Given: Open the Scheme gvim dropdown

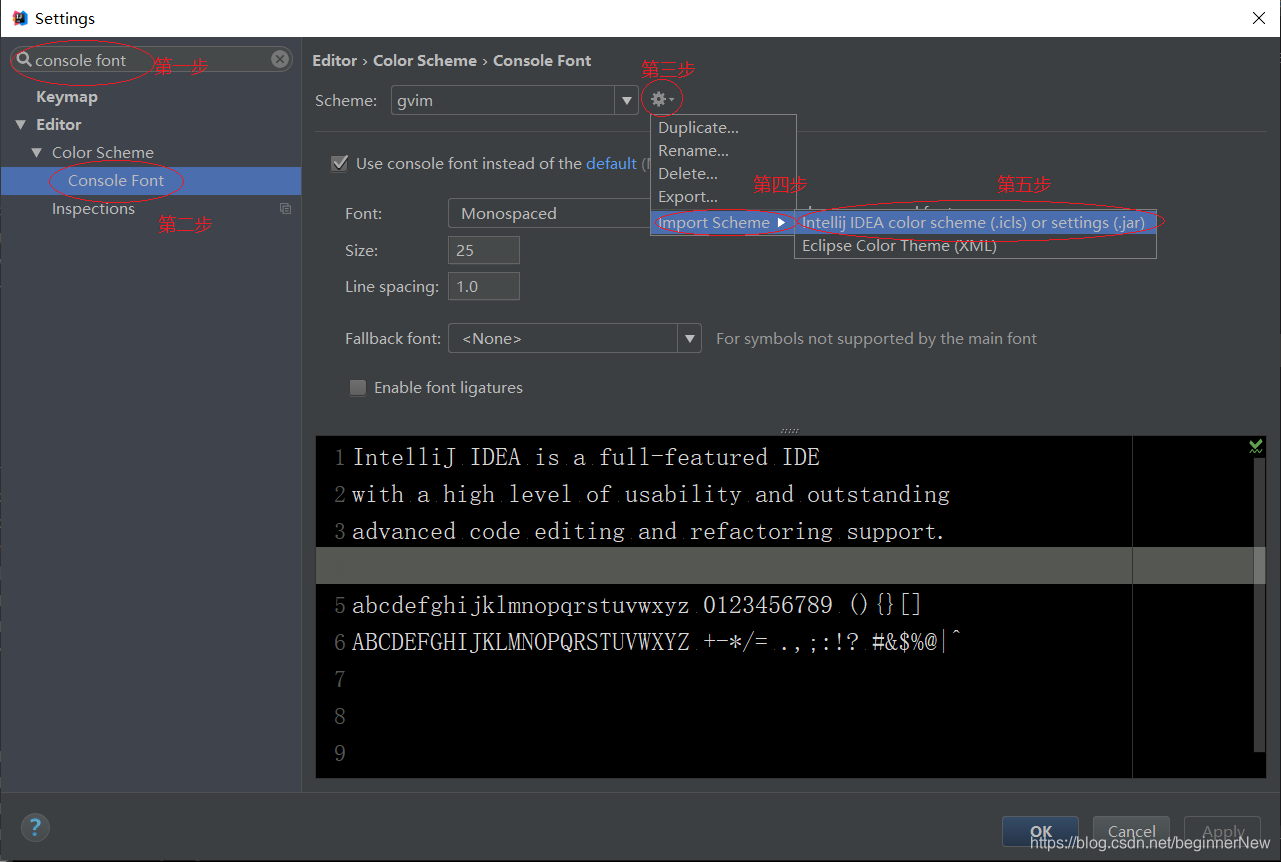Looking at the screenshot, I should (x=514, y=100).
